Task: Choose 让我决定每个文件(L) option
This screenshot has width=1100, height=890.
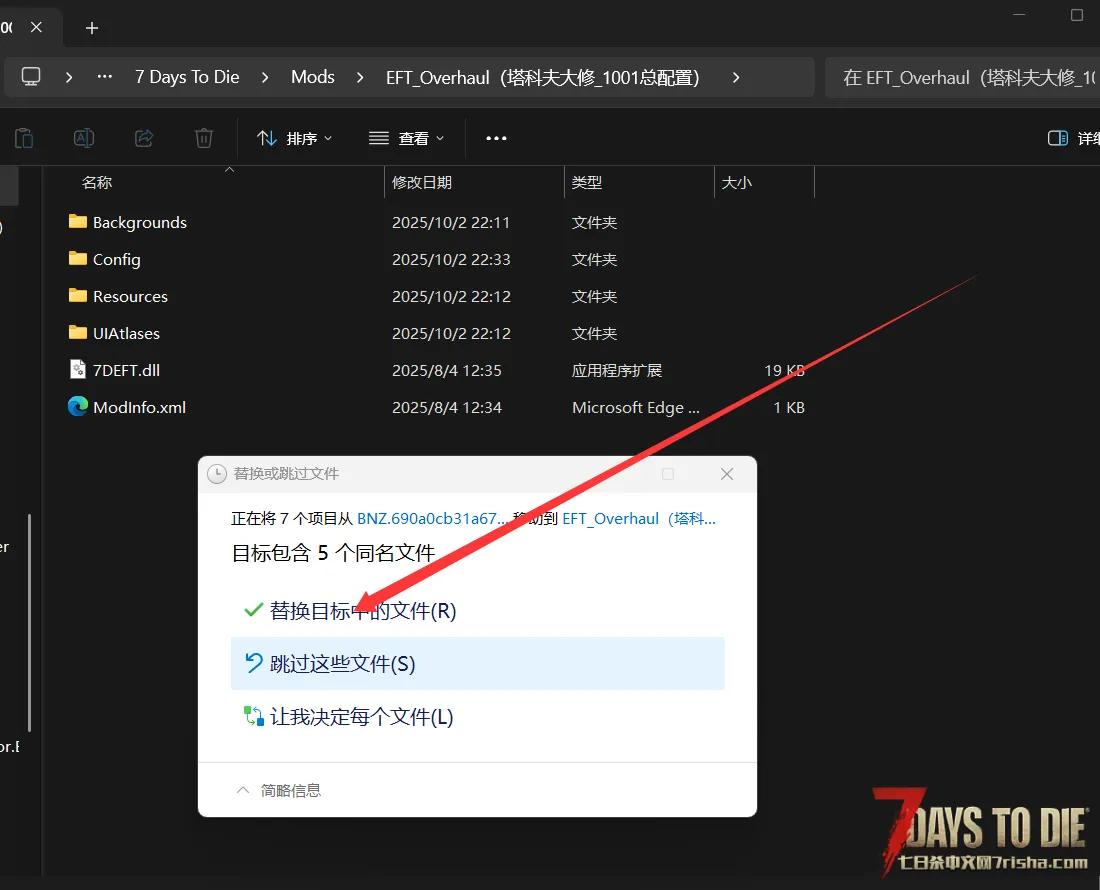Action: point(361,717)
